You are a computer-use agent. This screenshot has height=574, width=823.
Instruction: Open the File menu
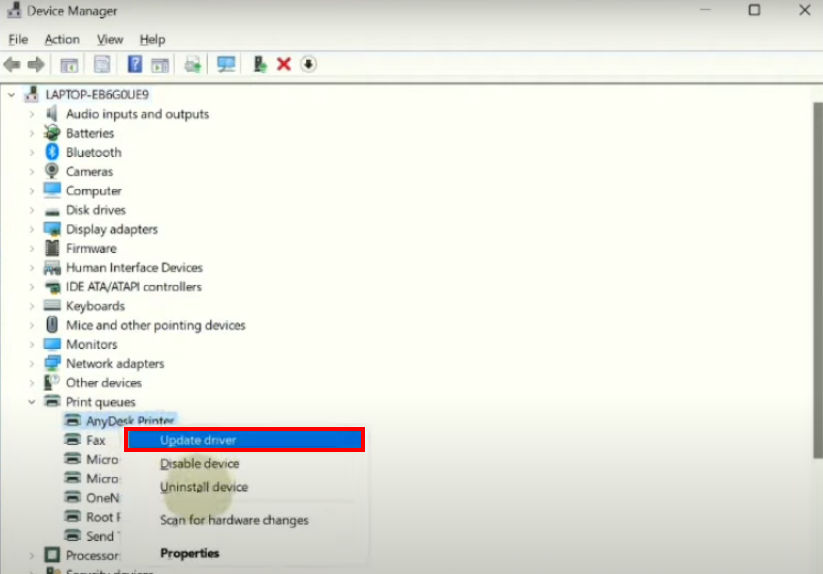[18, 39]
